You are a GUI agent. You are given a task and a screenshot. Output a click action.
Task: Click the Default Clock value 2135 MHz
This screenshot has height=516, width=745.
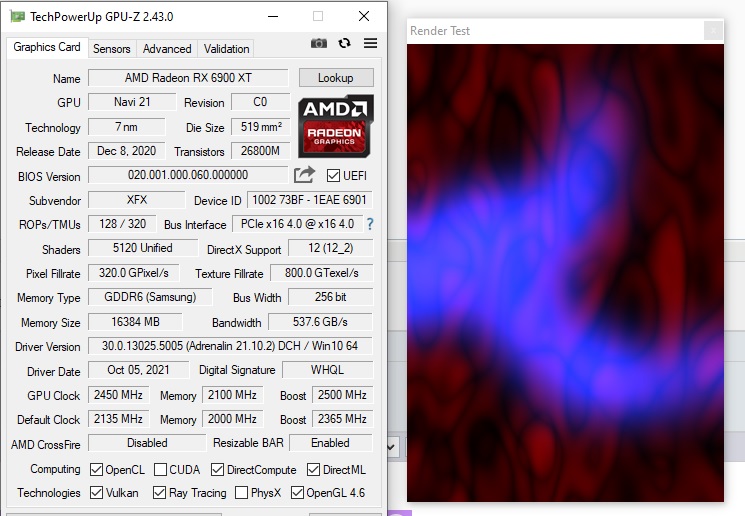[x=118, y=419]
